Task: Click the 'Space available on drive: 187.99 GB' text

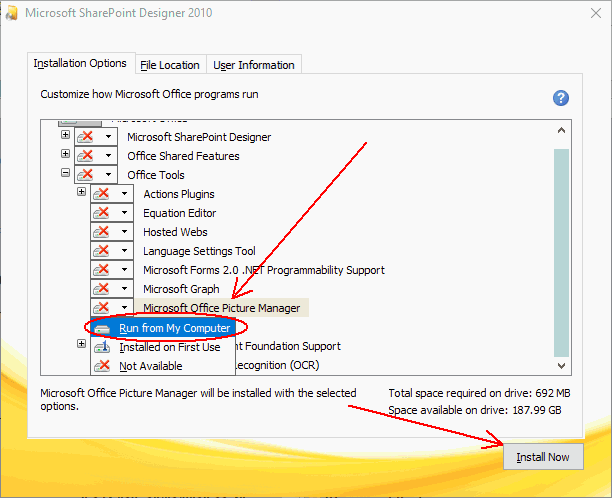Action: pyautogui.click(x=475, y=410)
